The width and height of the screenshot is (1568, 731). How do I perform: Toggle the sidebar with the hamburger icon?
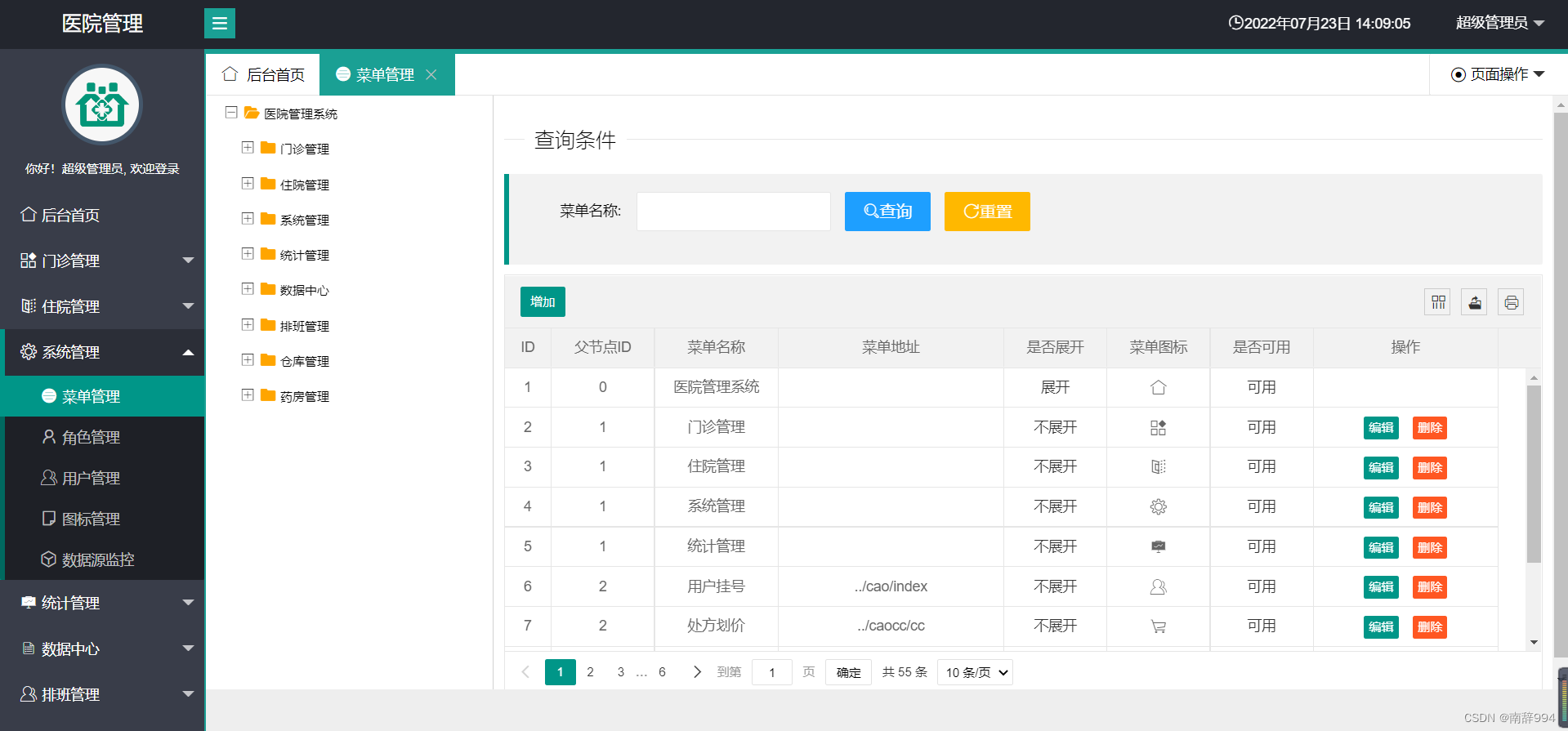click(x=220, y=23)
